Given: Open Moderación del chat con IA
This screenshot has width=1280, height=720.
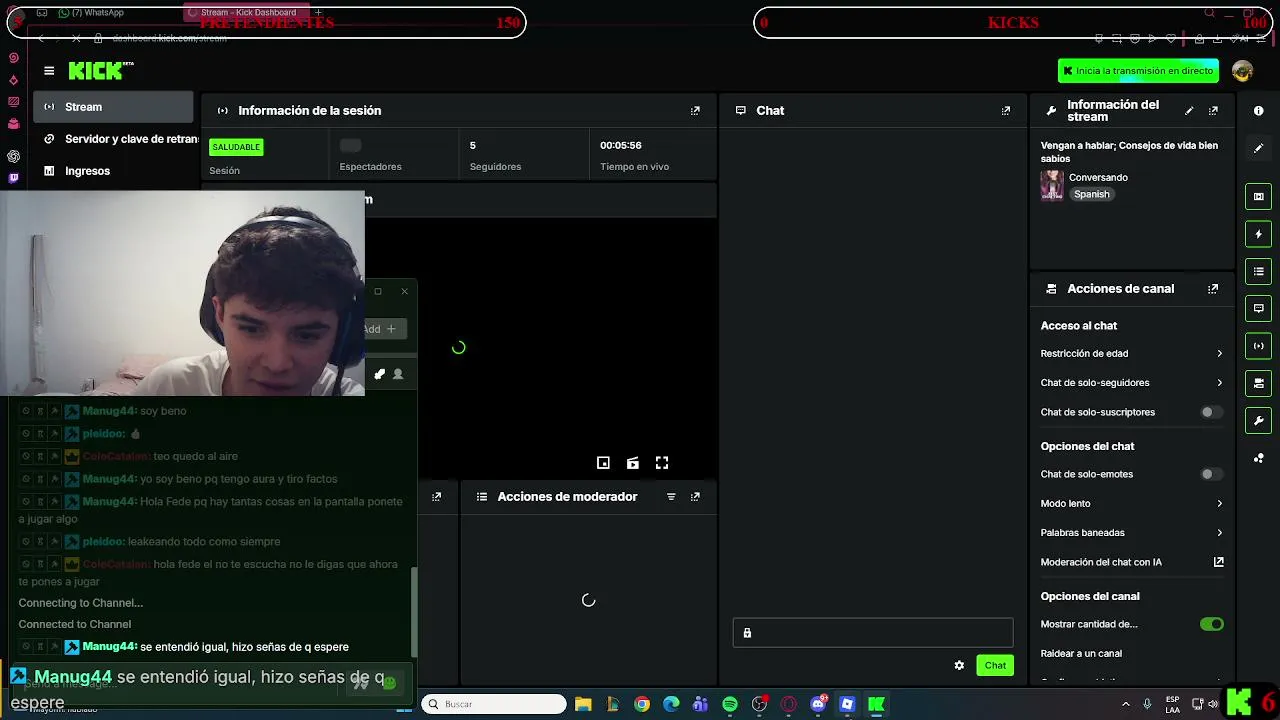Looking at the screenshot, I should pos(1132,562).
